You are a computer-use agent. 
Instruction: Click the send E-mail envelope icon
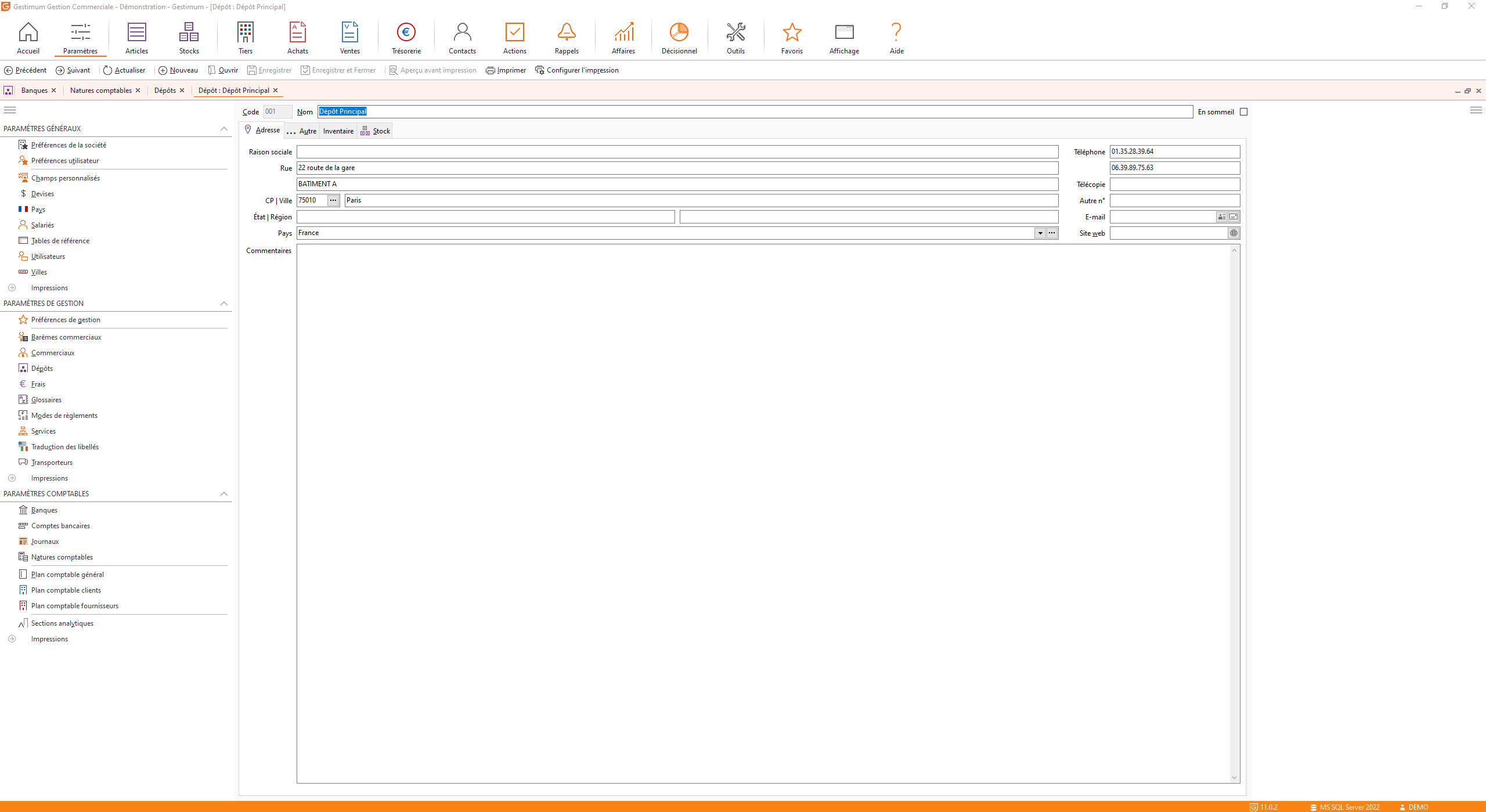tap(1234, 217)
